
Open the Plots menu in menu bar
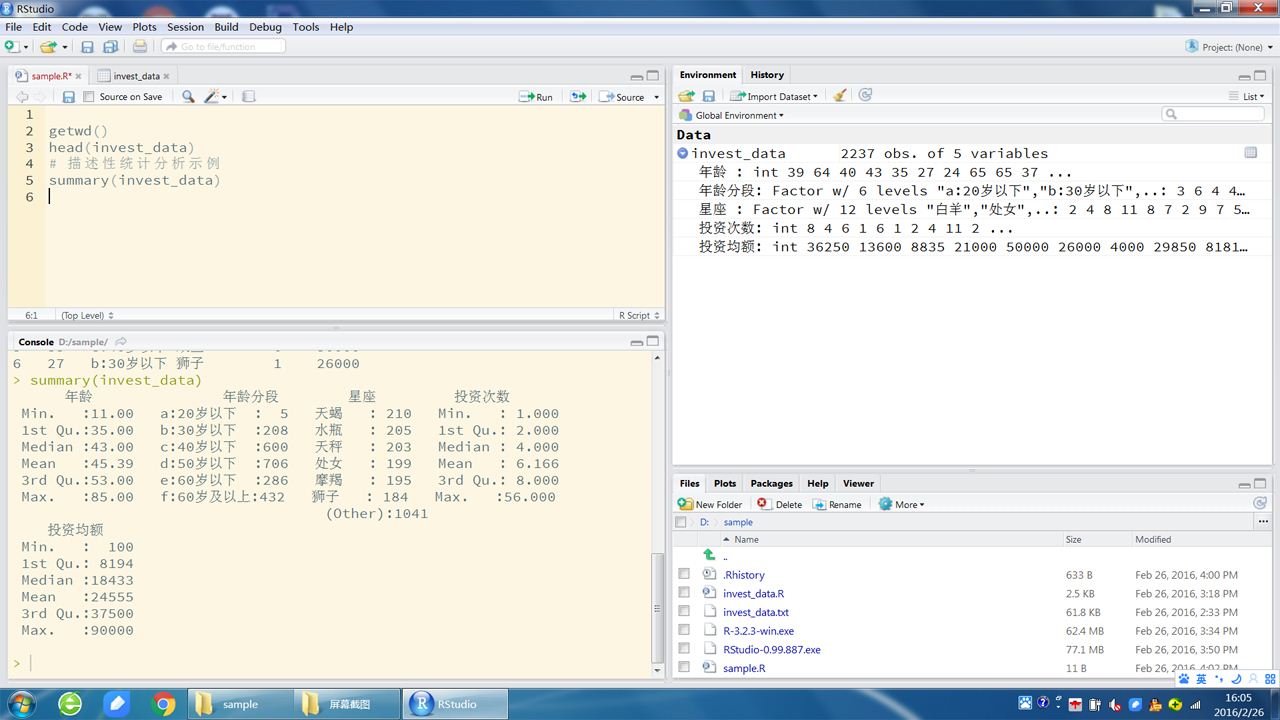pyautogui.click(x=144, y=27)
